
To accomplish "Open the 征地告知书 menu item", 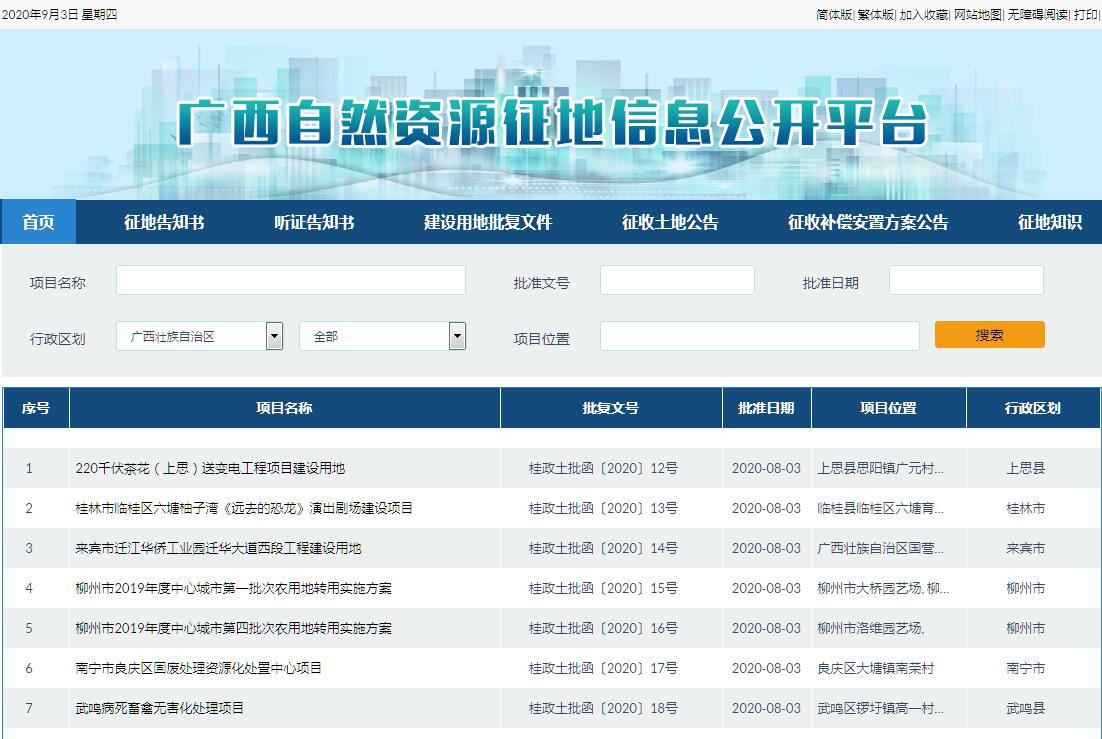I will pos(164,222).
